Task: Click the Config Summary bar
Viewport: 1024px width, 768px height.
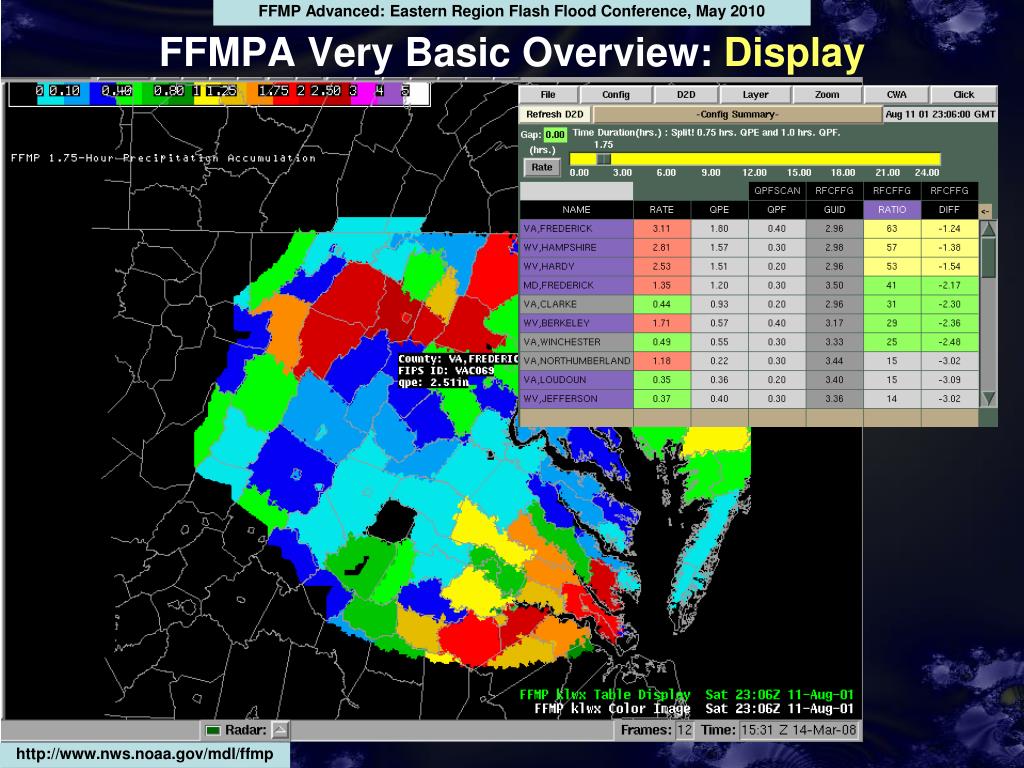Action: pos(737,114)
